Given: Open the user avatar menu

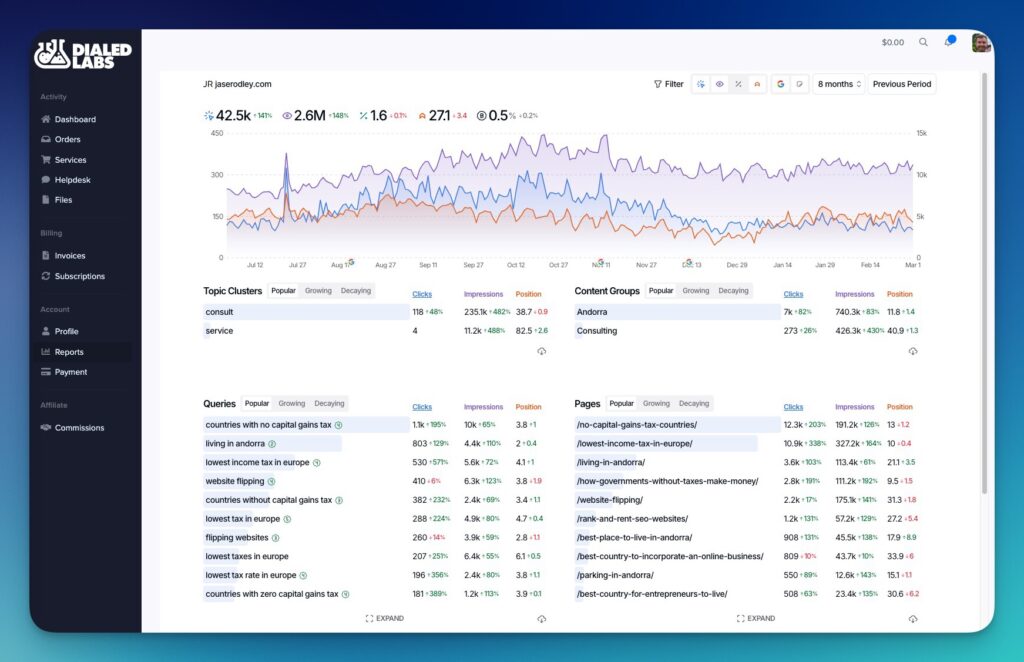Looking at the screenshot, I should tap(981, 42).
